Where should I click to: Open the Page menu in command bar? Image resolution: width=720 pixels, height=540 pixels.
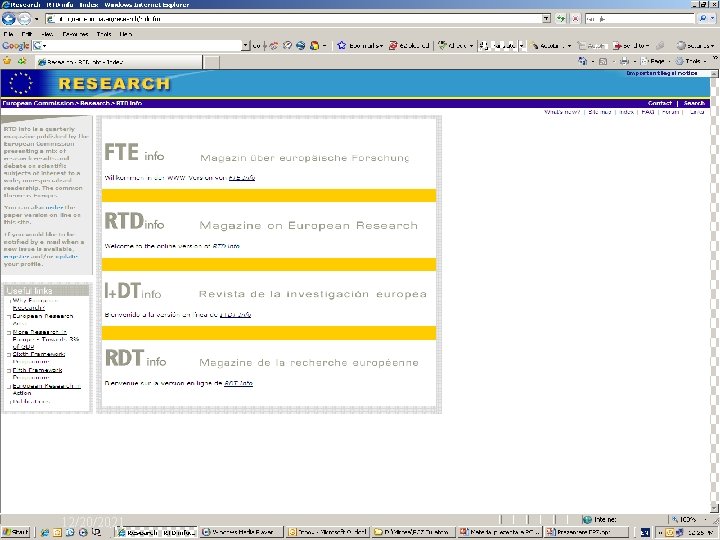click(655, 61)
